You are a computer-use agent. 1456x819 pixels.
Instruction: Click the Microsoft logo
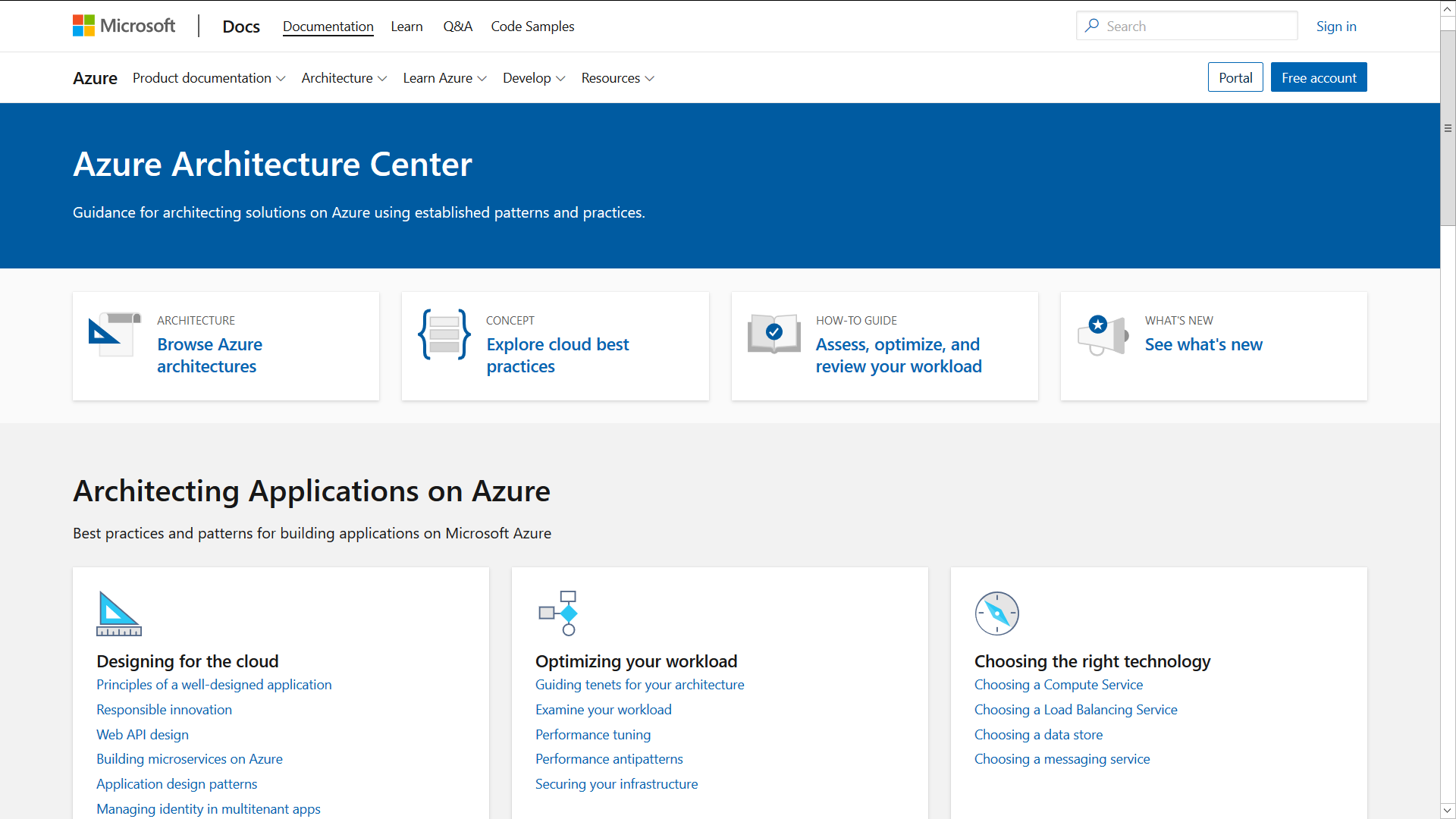click(124, 26)
